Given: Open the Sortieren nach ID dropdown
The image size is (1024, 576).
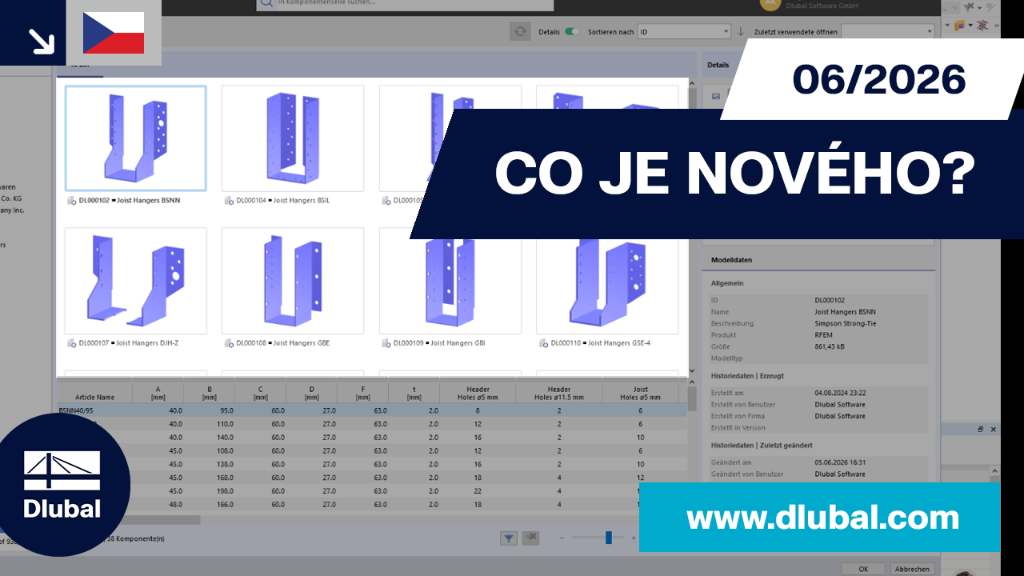Looking at the screenshot, I should tap(684, 31).
